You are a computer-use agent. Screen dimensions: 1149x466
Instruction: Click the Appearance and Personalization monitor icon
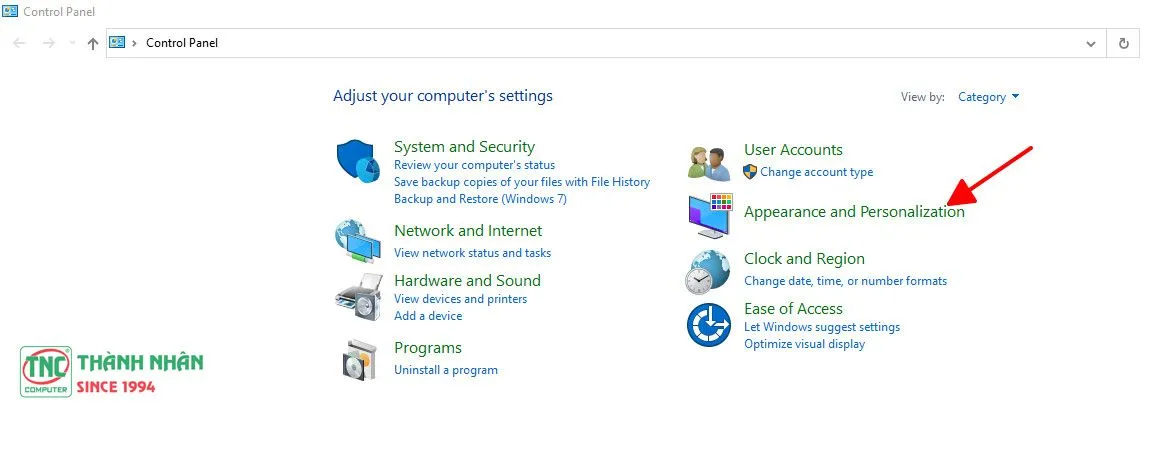tap(710, 216)
